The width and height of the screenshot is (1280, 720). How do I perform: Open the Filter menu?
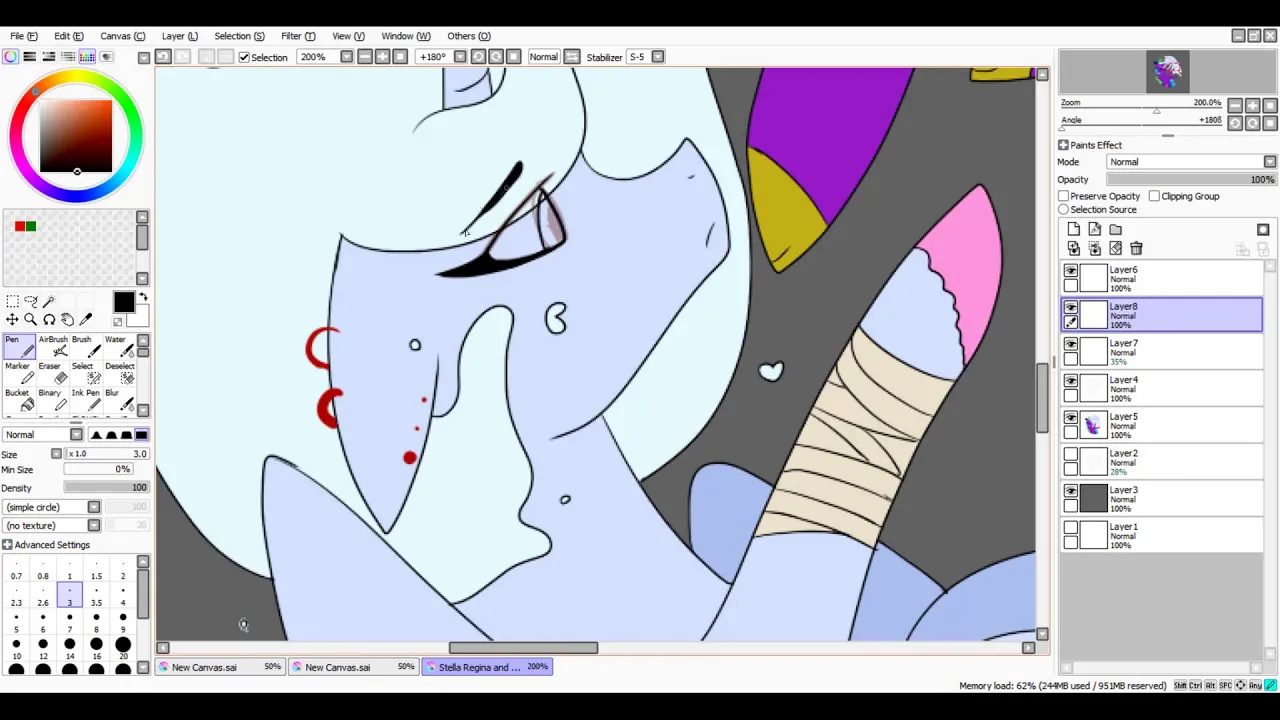click(298, 36)
